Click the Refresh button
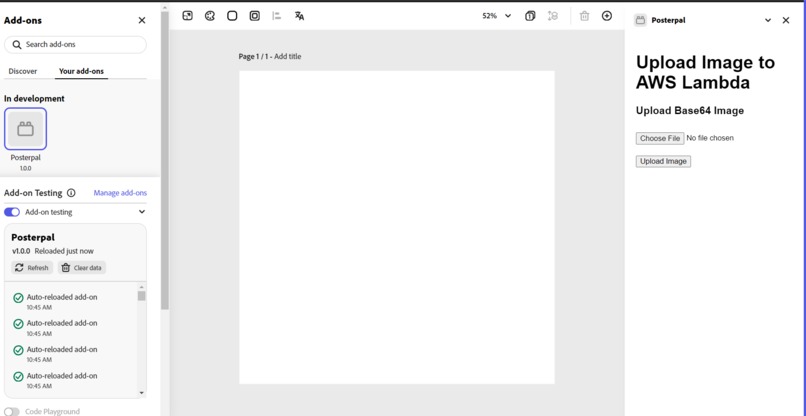 32,267
